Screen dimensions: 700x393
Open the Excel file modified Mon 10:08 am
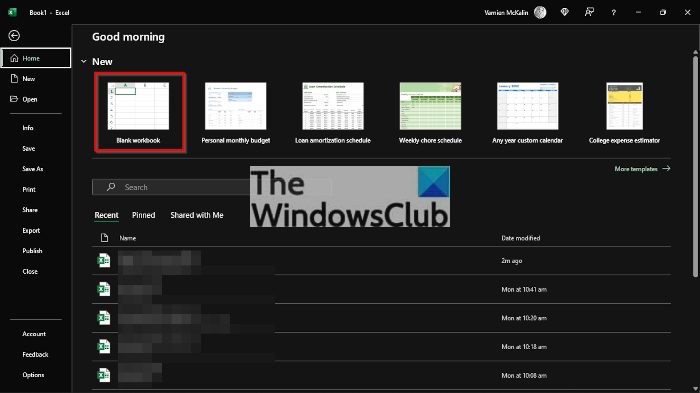pyautogui.click(x=381, y=375)
